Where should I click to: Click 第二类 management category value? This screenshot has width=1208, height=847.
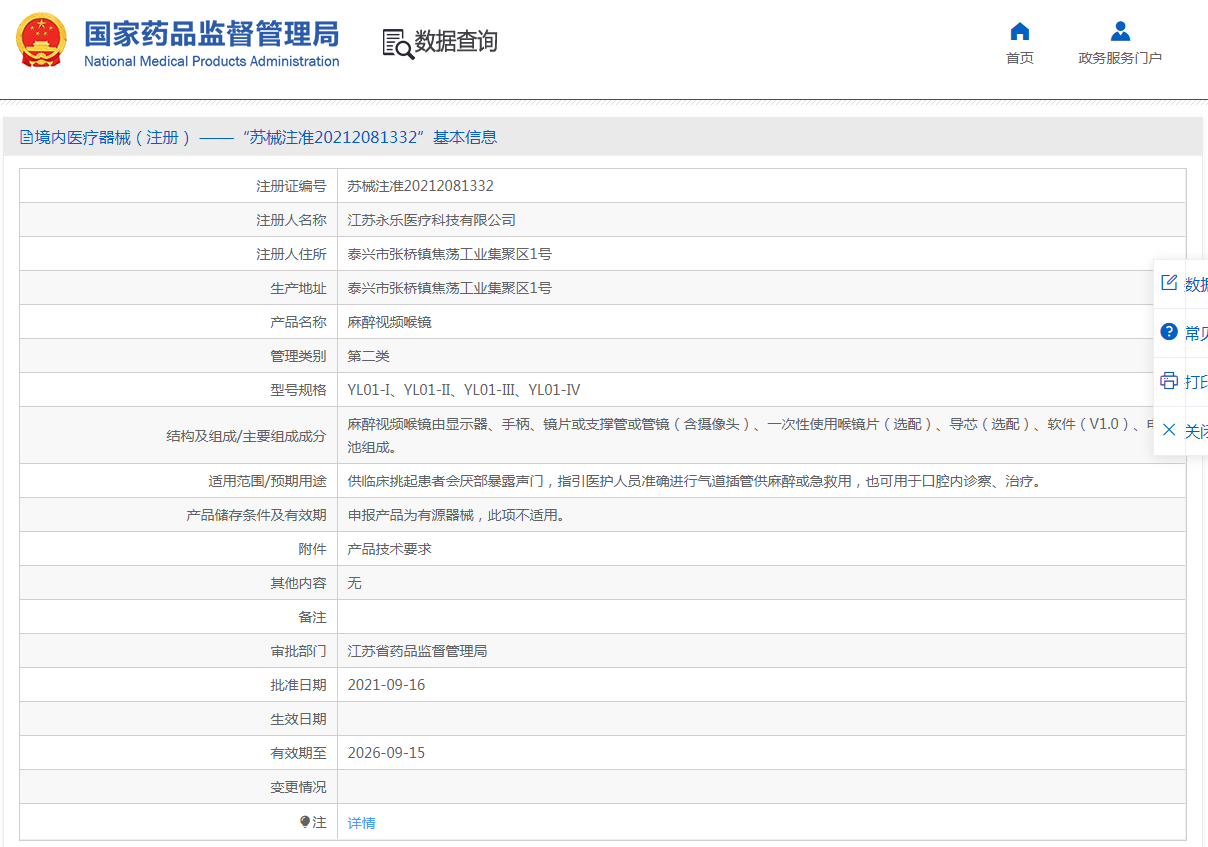coord(368,356)
